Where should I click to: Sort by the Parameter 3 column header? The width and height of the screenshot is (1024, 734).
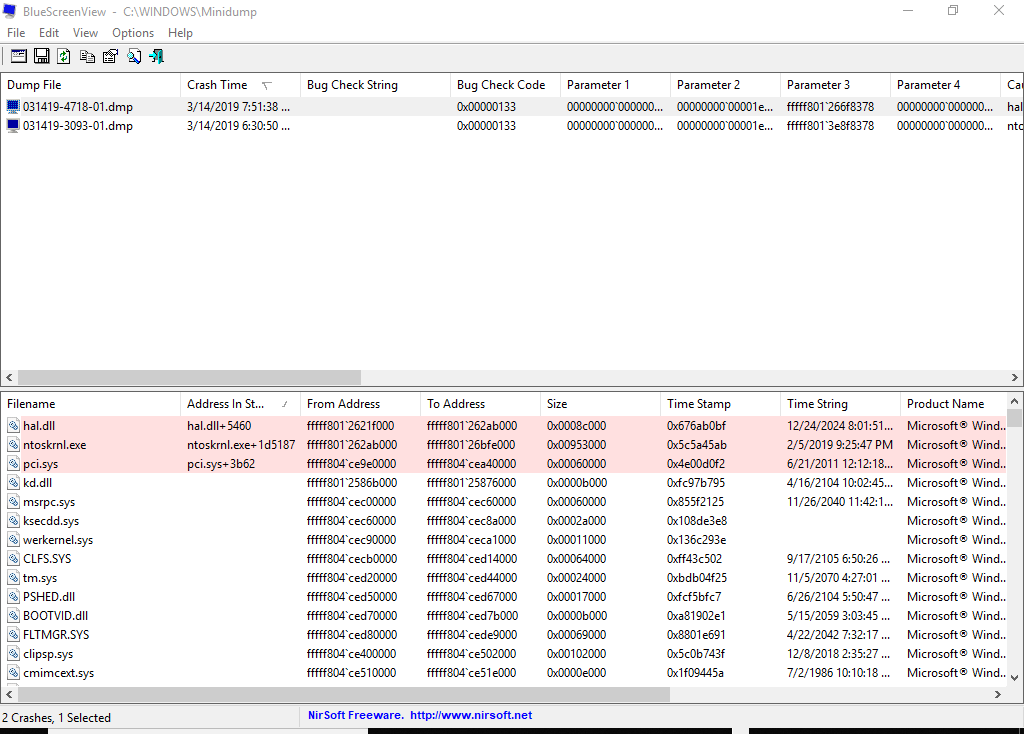835,85
